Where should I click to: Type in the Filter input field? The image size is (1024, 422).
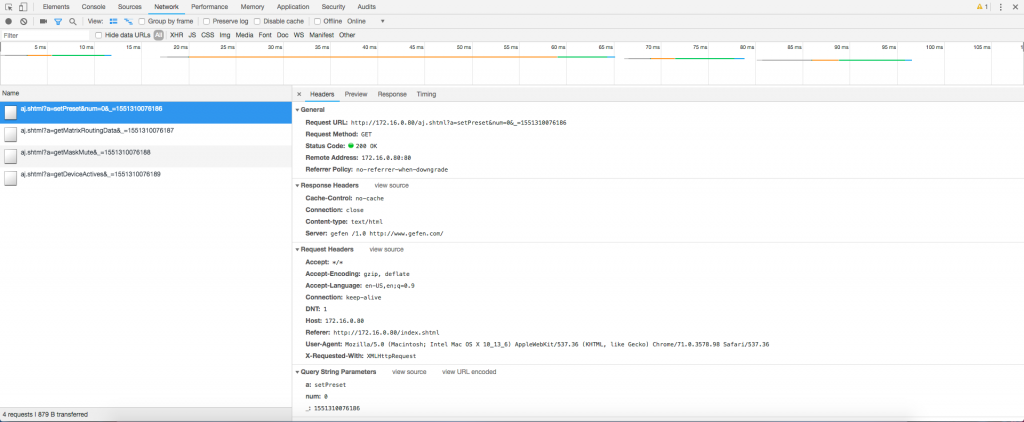point(45,34)
